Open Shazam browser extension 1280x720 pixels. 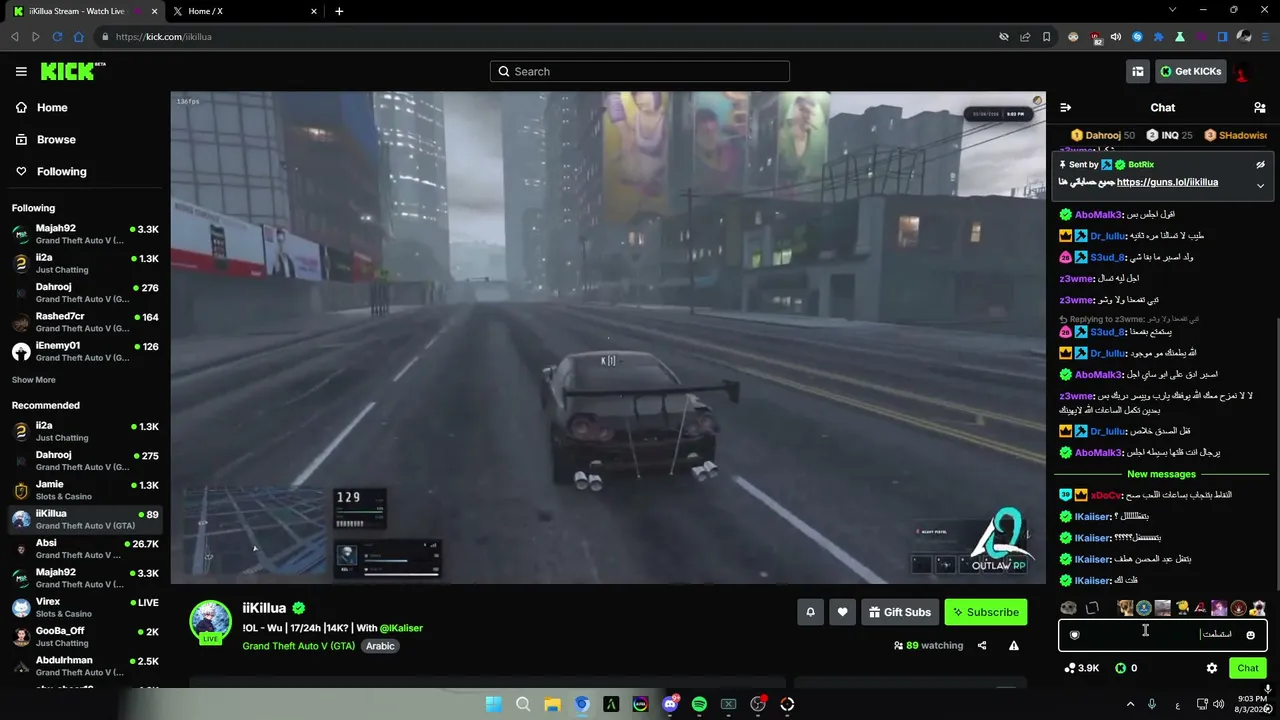point(1137,37)
